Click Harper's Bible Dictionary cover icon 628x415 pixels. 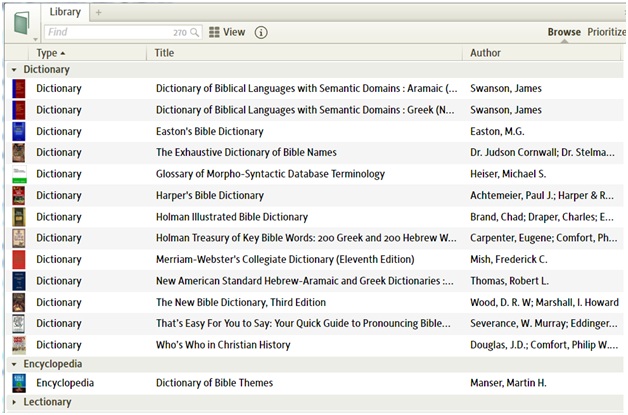pyautogui.click(x=18, y=196)
